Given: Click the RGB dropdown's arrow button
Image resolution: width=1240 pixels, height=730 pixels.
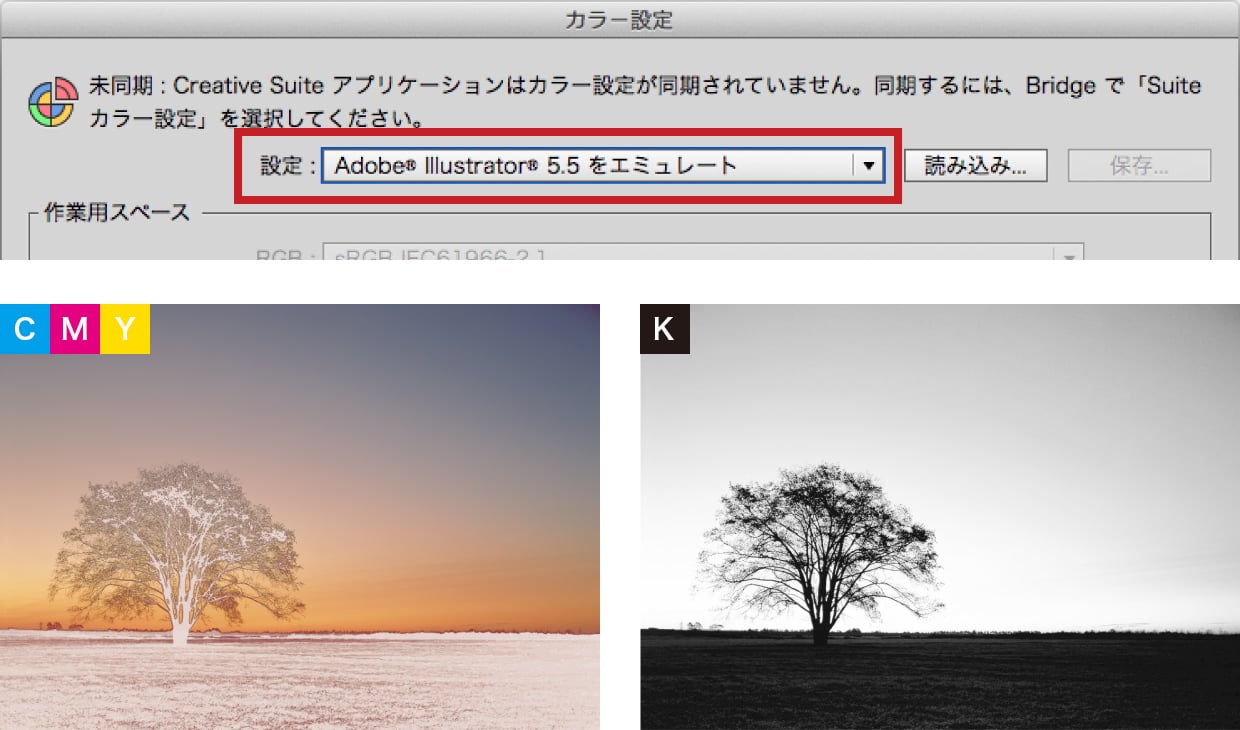Looking at the screenshot, I should 1069,255.
